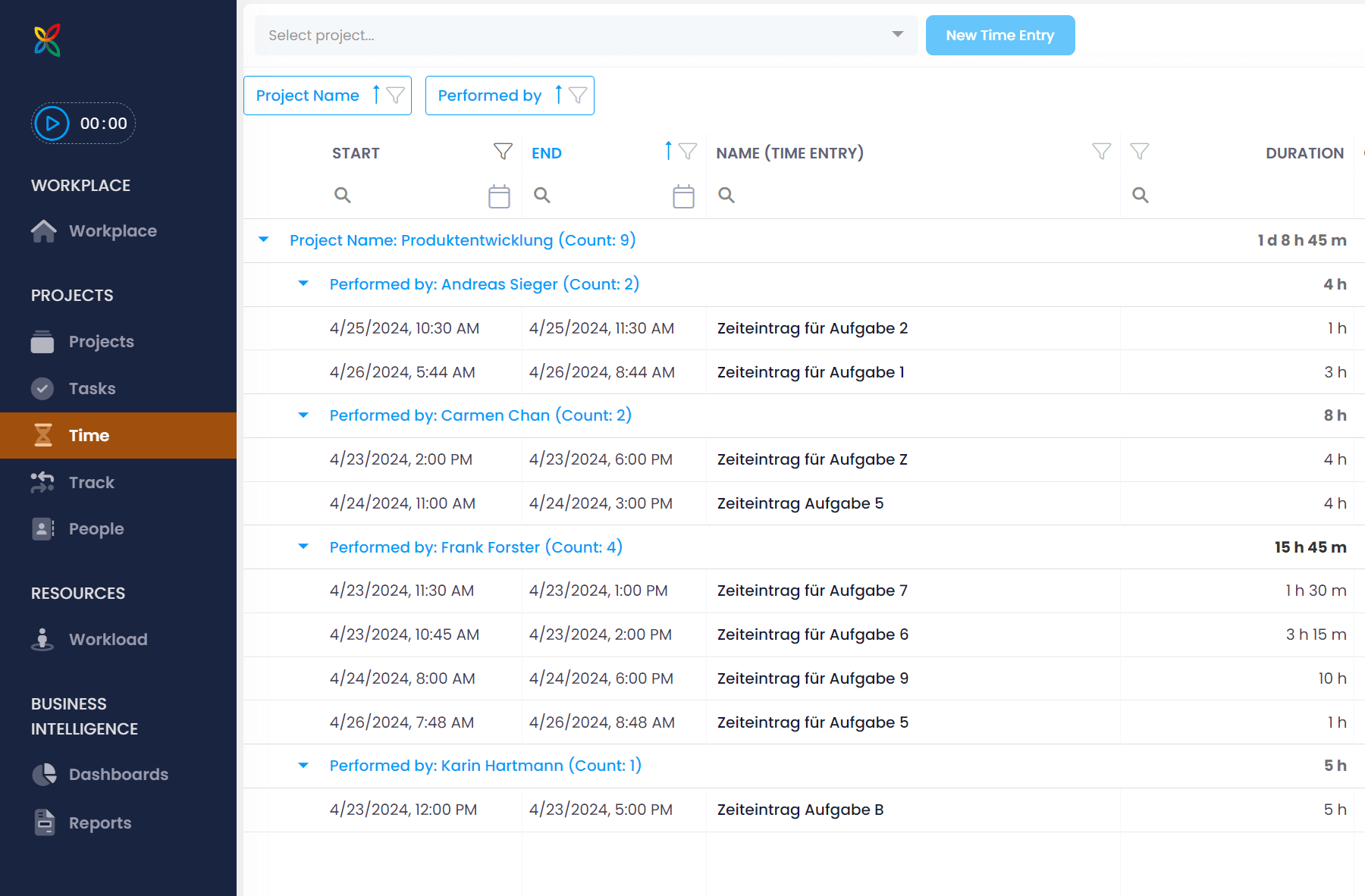The image size is (1365, 896).
Task: Open the Tasks menu item
Action: tap(93, 388)
